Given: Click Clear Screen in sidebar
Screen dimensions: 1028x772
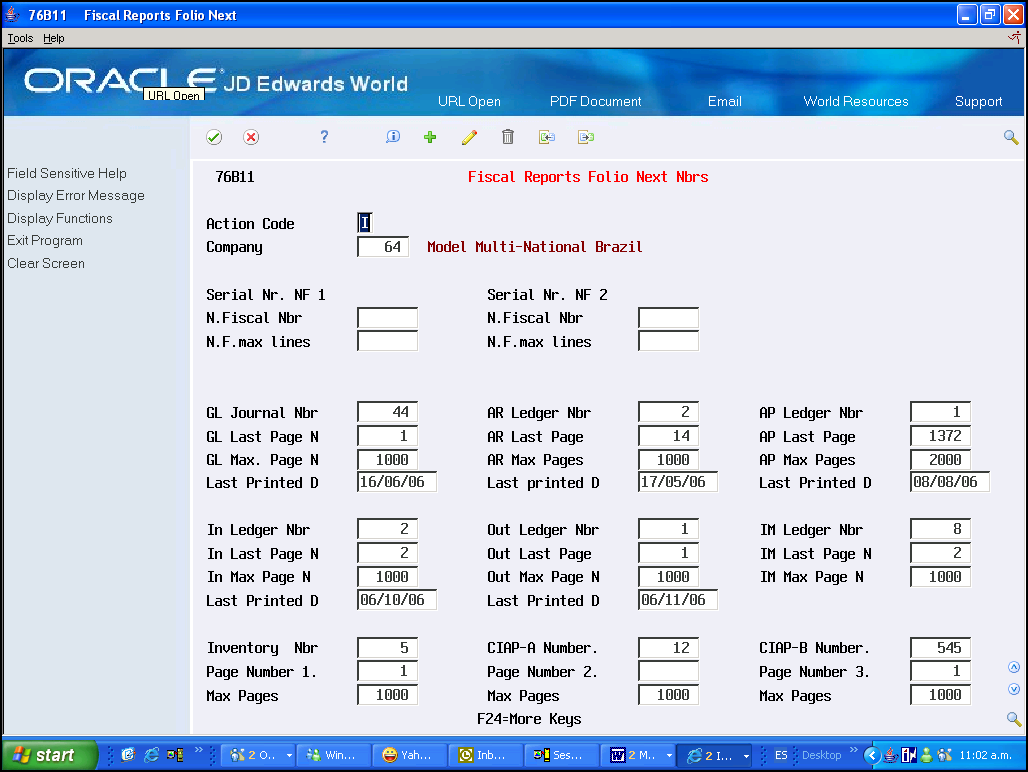Looking at the screenshot, I should click(46, 263).
